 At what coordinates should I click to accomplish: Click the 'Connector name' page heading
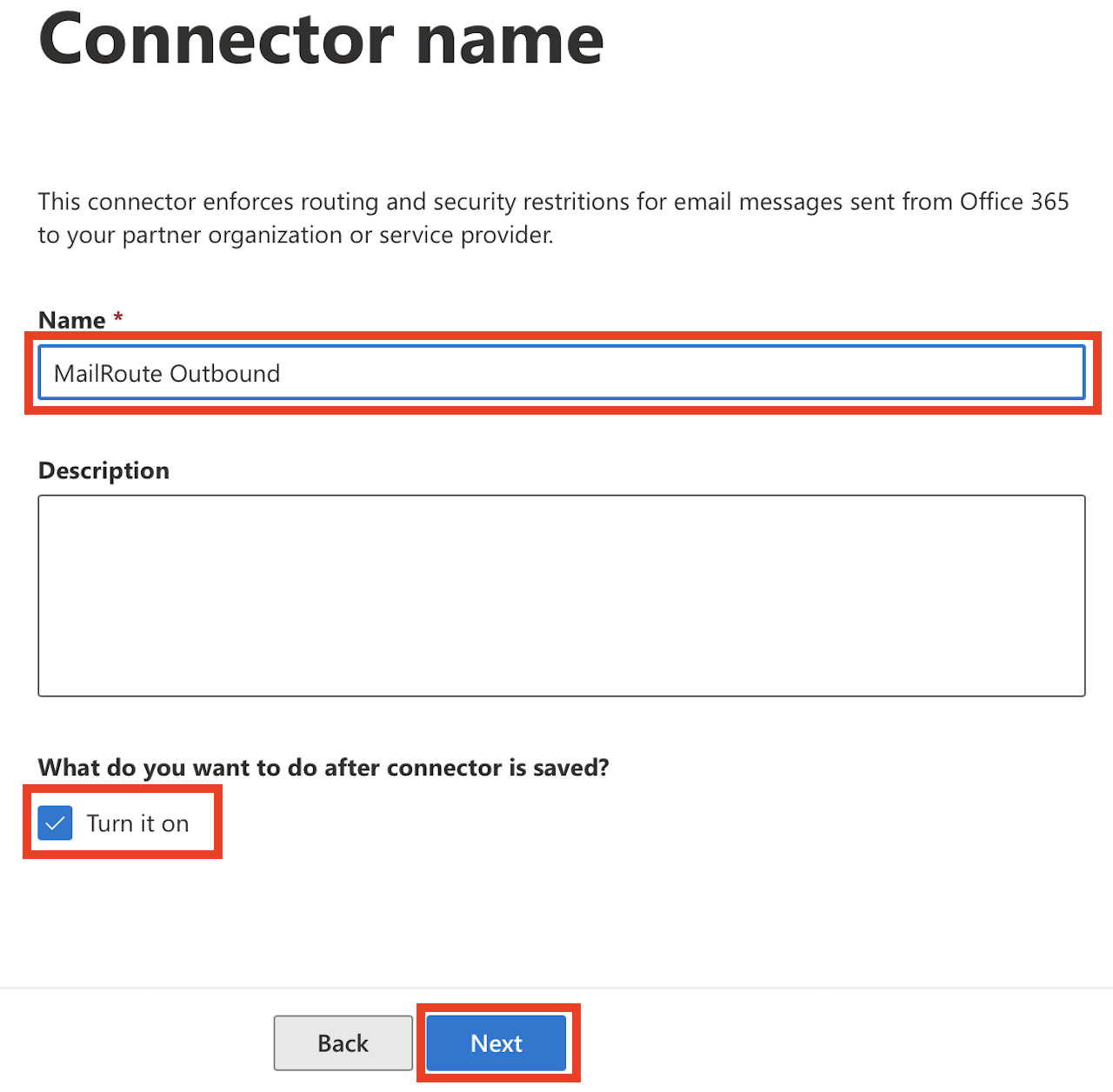click(x=321, y=40)
